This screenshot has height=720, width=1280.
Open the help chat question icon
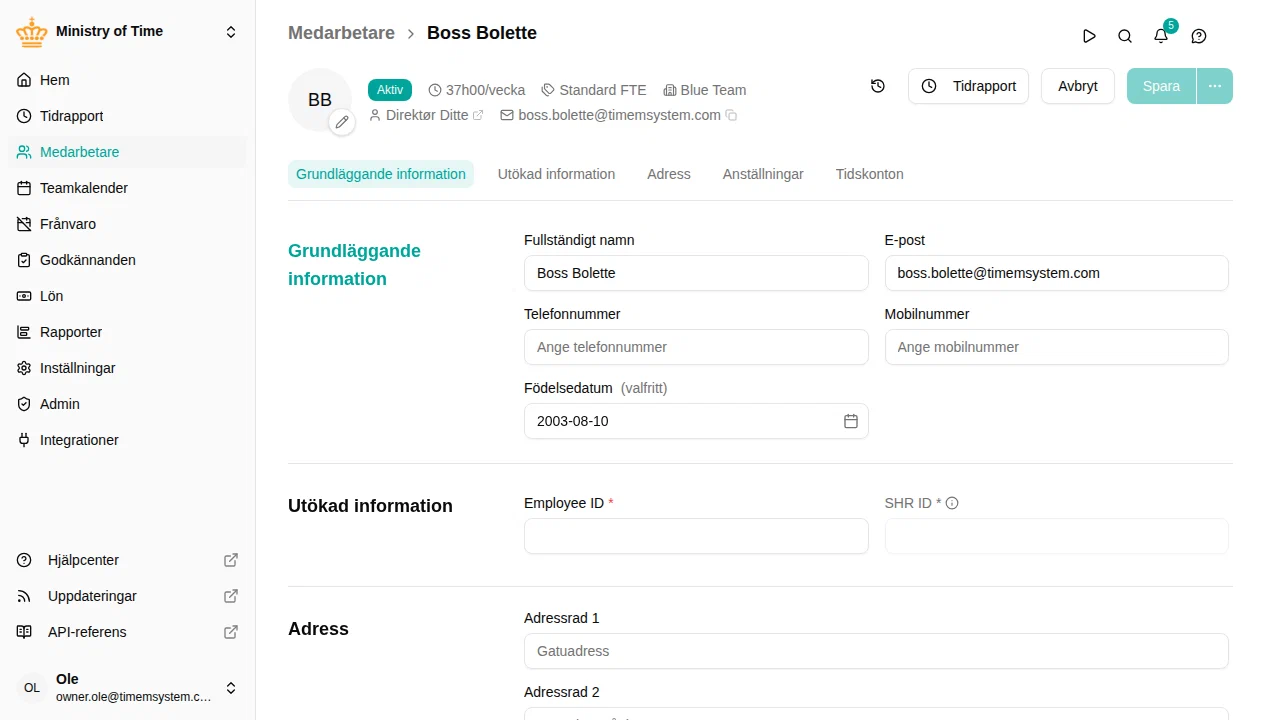pyautogui.click(x=1199, y=36)
